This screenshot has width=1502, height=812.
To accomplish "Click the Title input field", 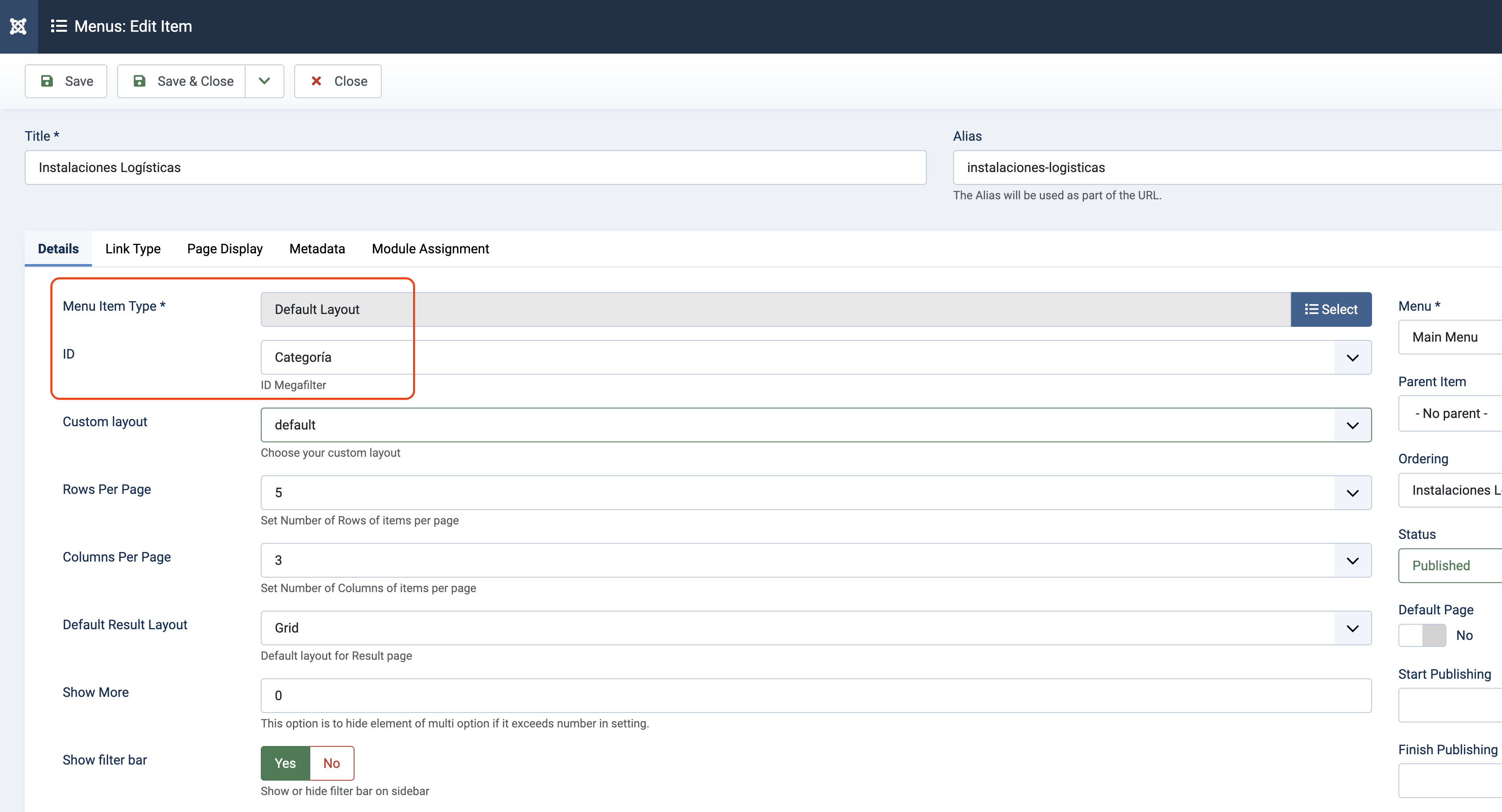I will tap(475, 168).
